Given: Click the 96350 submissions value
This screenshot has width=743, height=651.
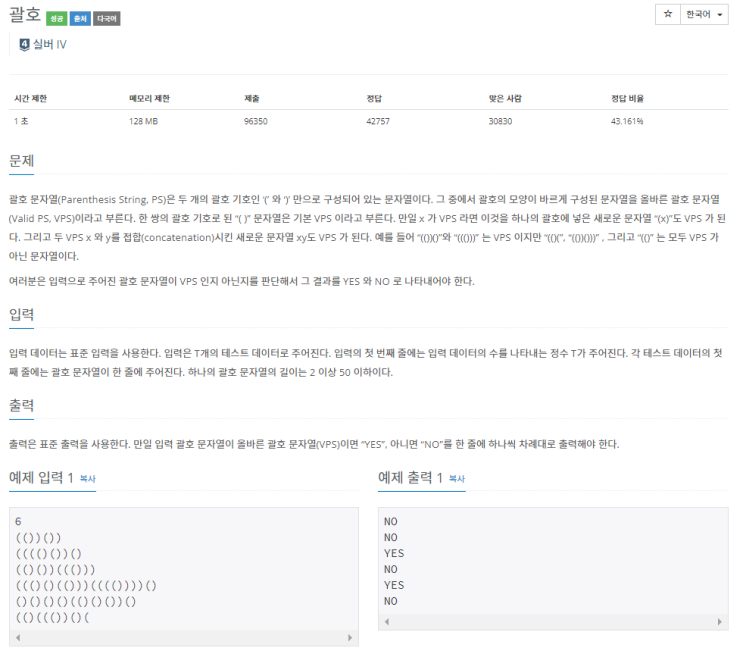Looking at the screenshot, I should tap(256, 121).
